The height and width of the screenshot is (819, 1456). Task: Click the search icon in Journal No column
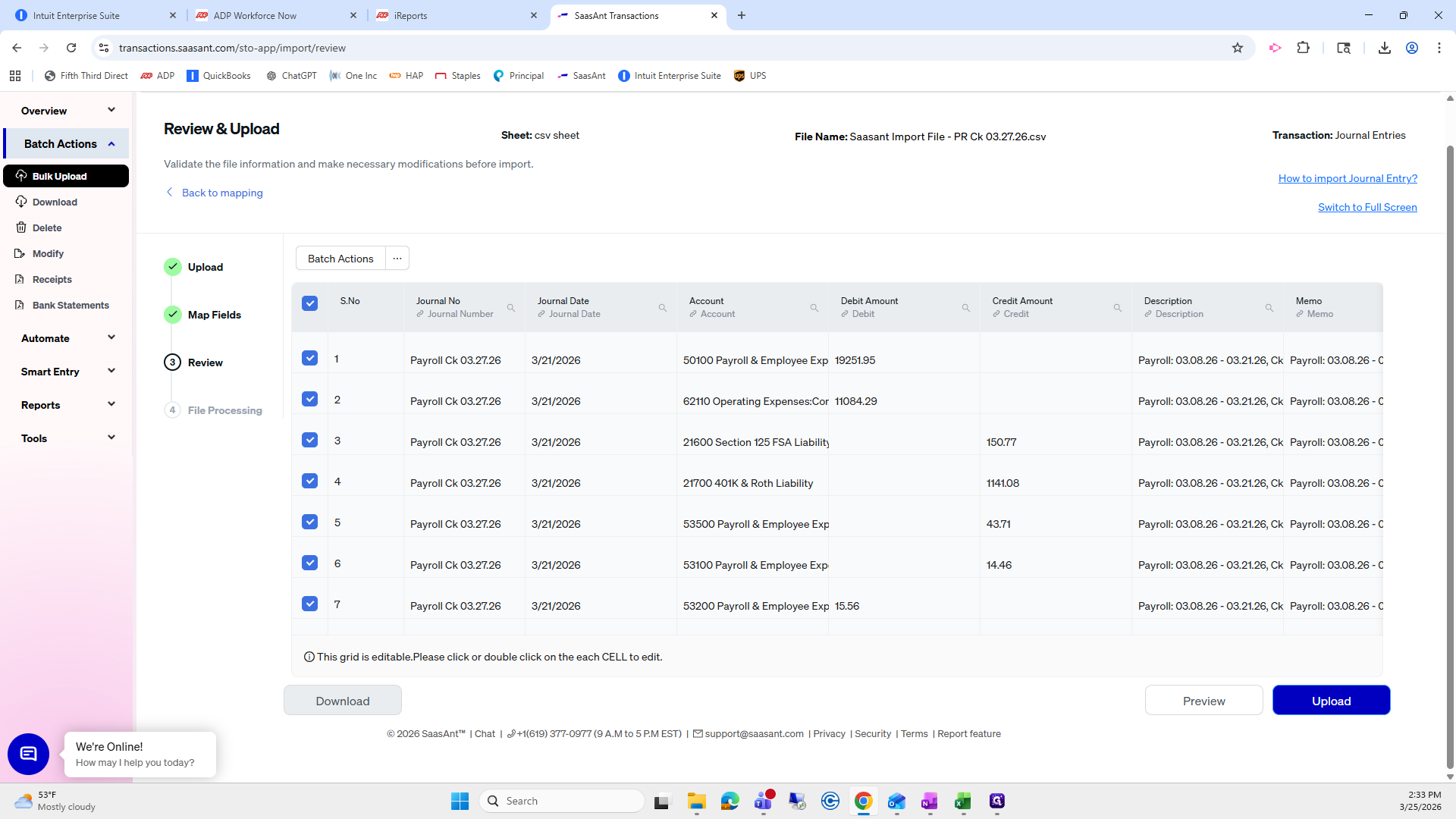511,308
